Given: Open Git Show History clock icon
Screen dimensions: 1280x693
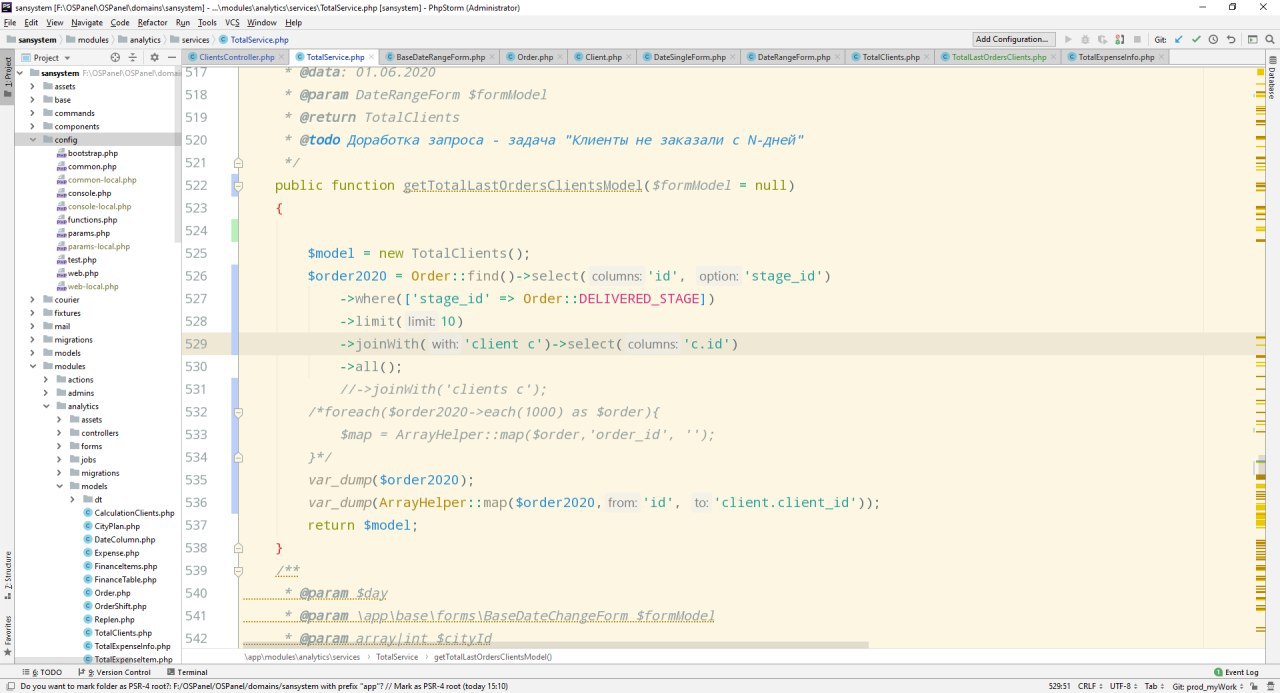Looking at the screenshot, I should click(1213, 39).
